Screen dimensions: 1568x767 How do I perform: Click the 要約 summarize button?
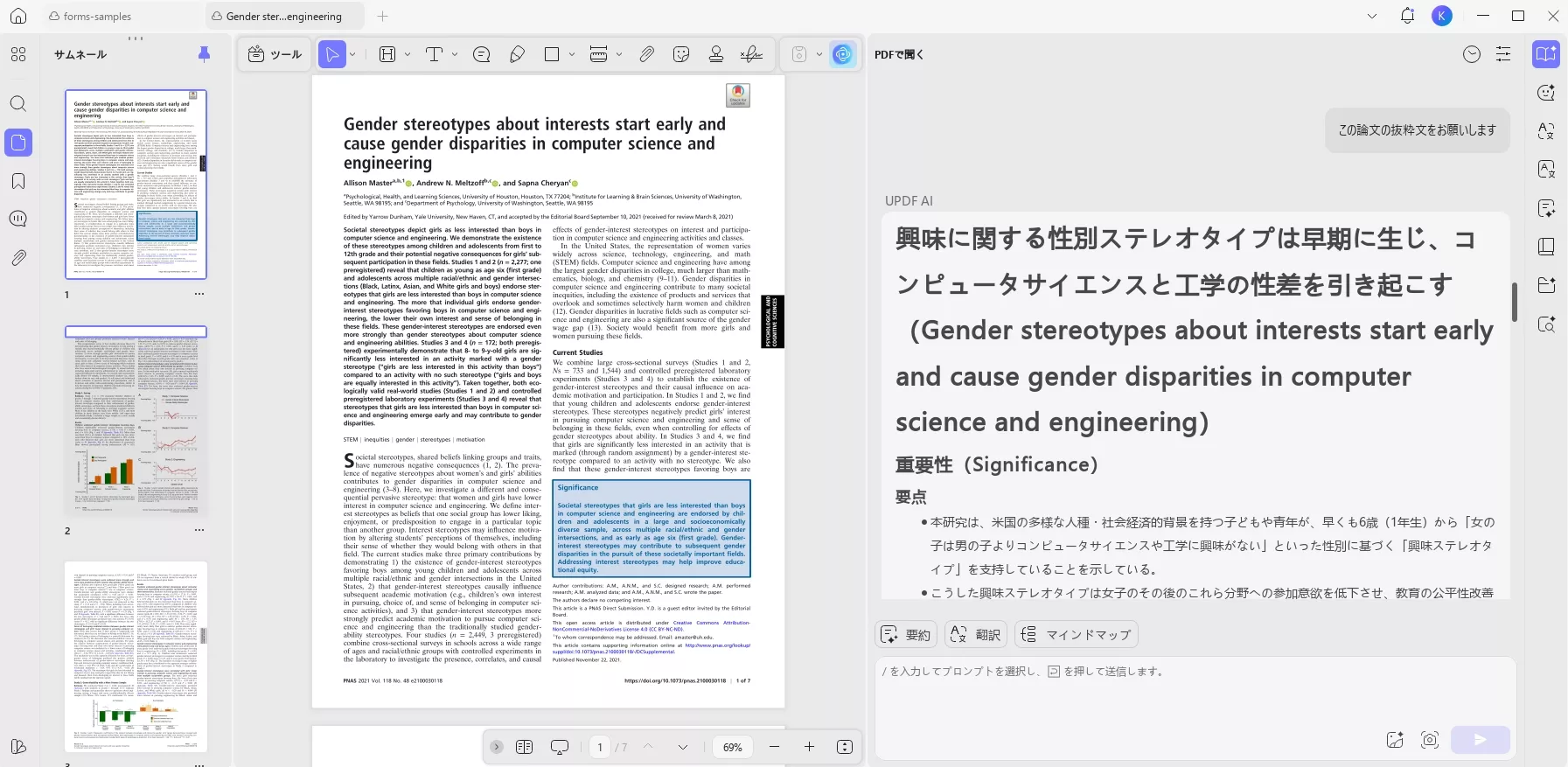pyautogui.click(x=906, y=634)
